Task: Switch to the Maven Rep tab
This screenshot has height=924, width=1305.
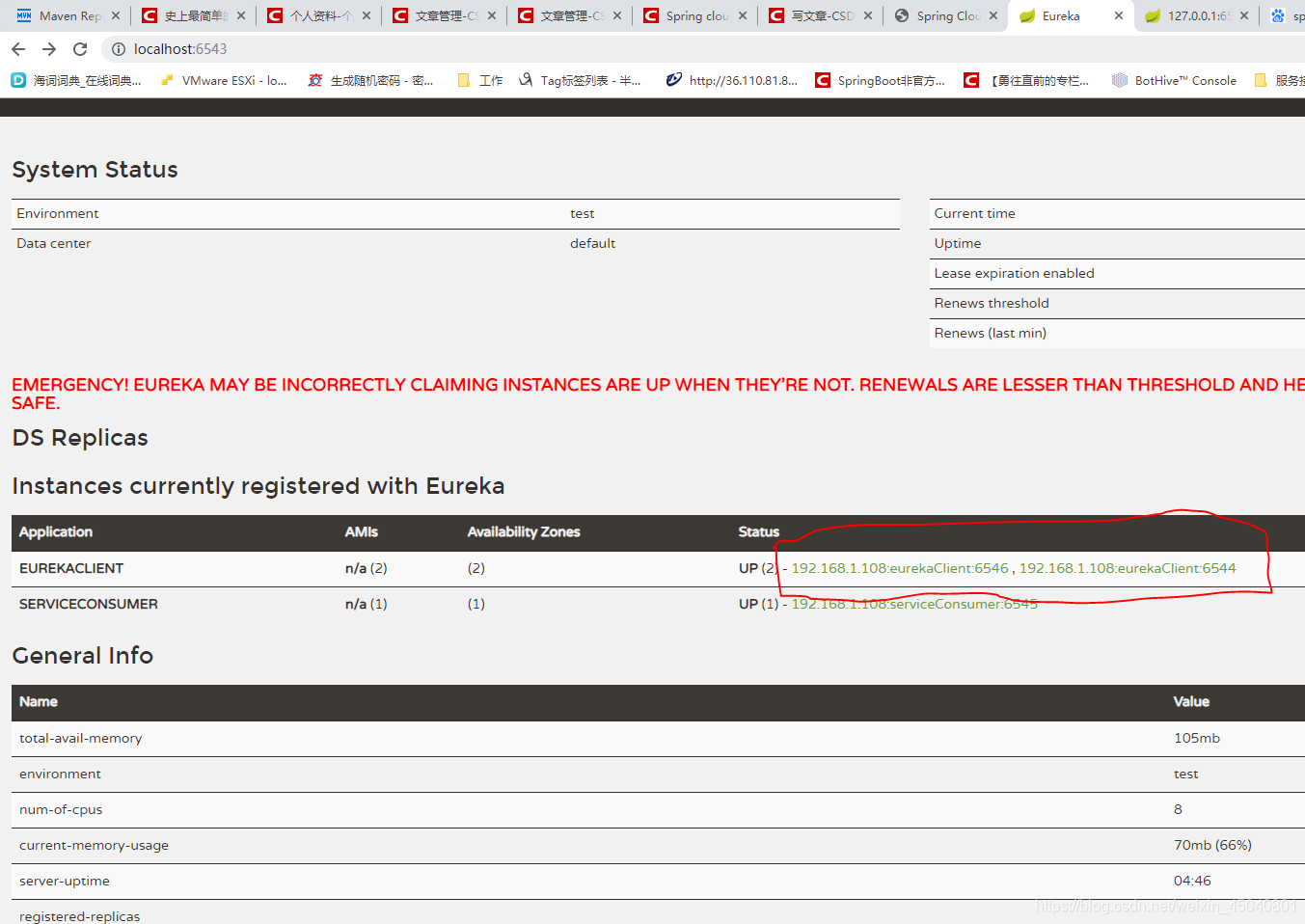Action: pos(69,16)
